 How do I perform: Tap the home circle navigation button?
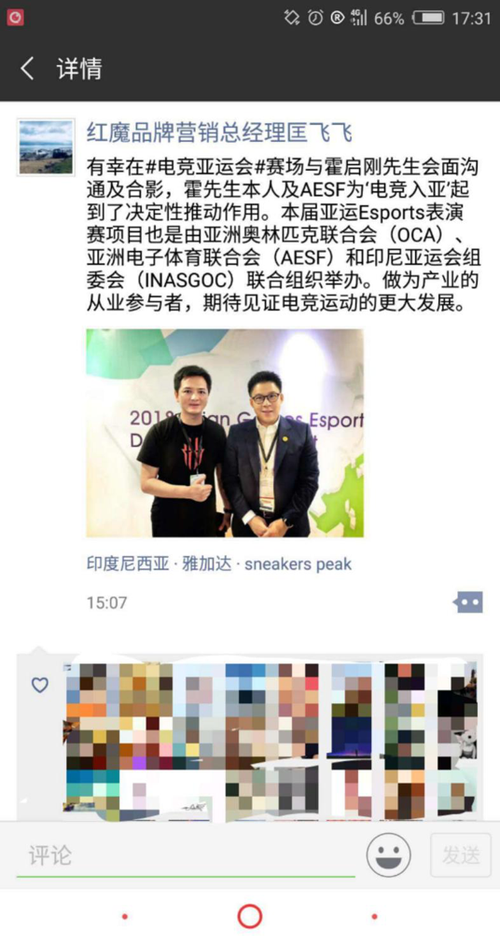(x=250, y=916)
